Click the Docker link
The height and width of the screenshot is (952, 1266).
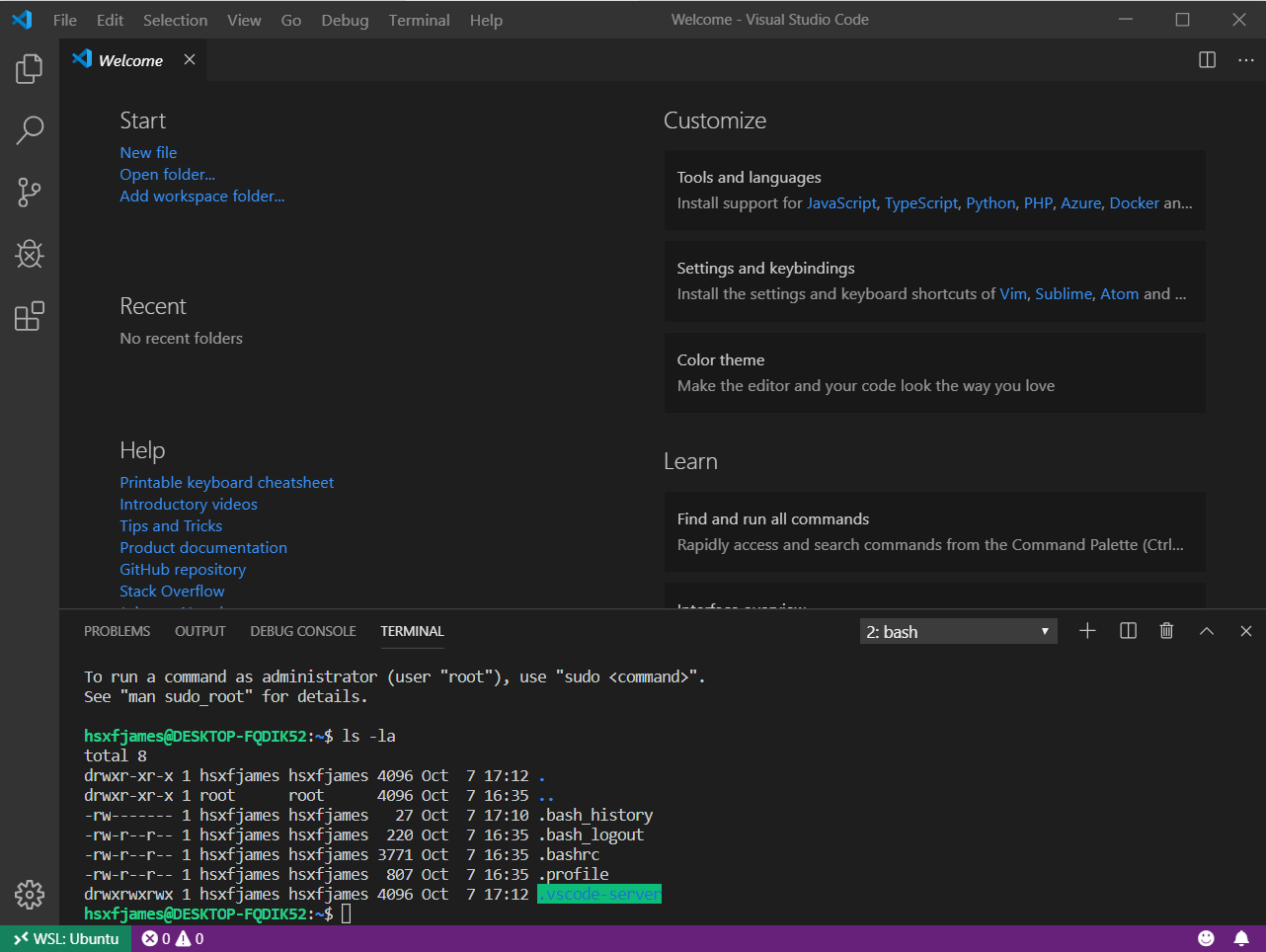point(1135,202)
